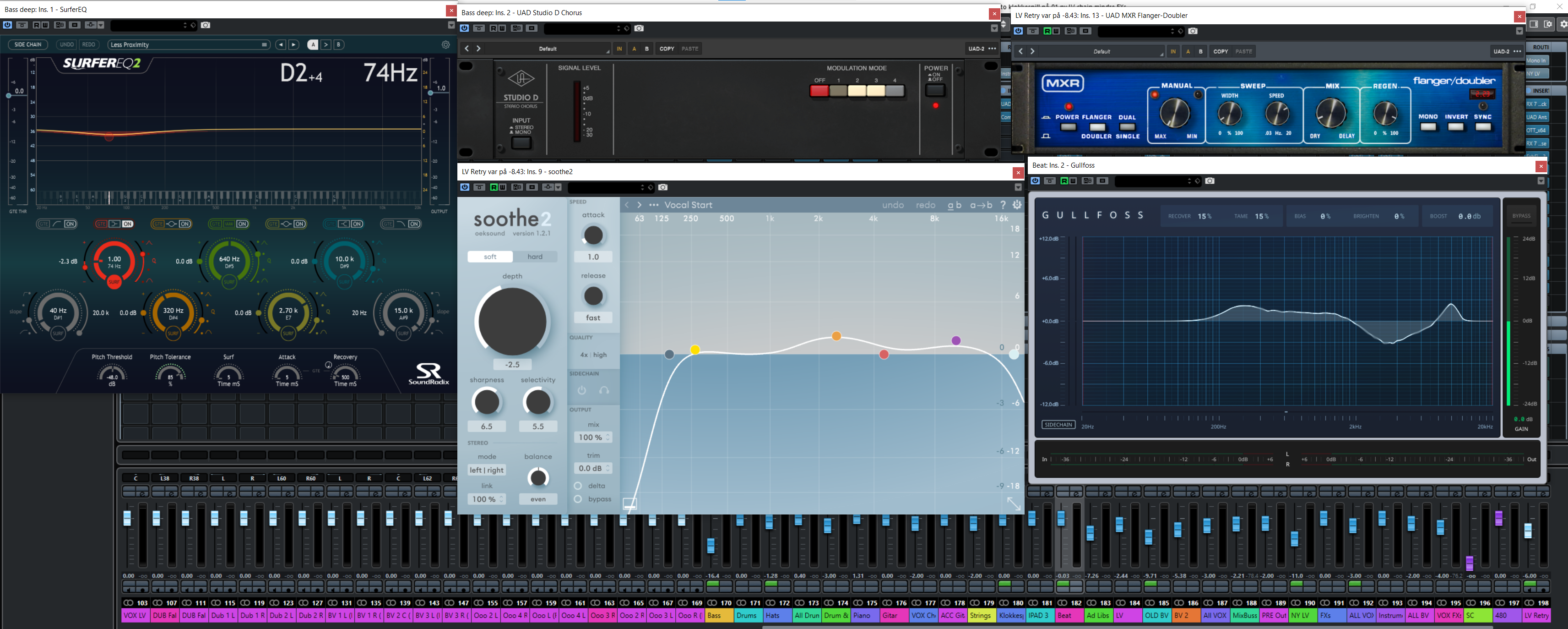Screen dimensions: 1568x629
Task: Take a snapshot with the Gullfoss window camera icon
Action: (1210, 181)
